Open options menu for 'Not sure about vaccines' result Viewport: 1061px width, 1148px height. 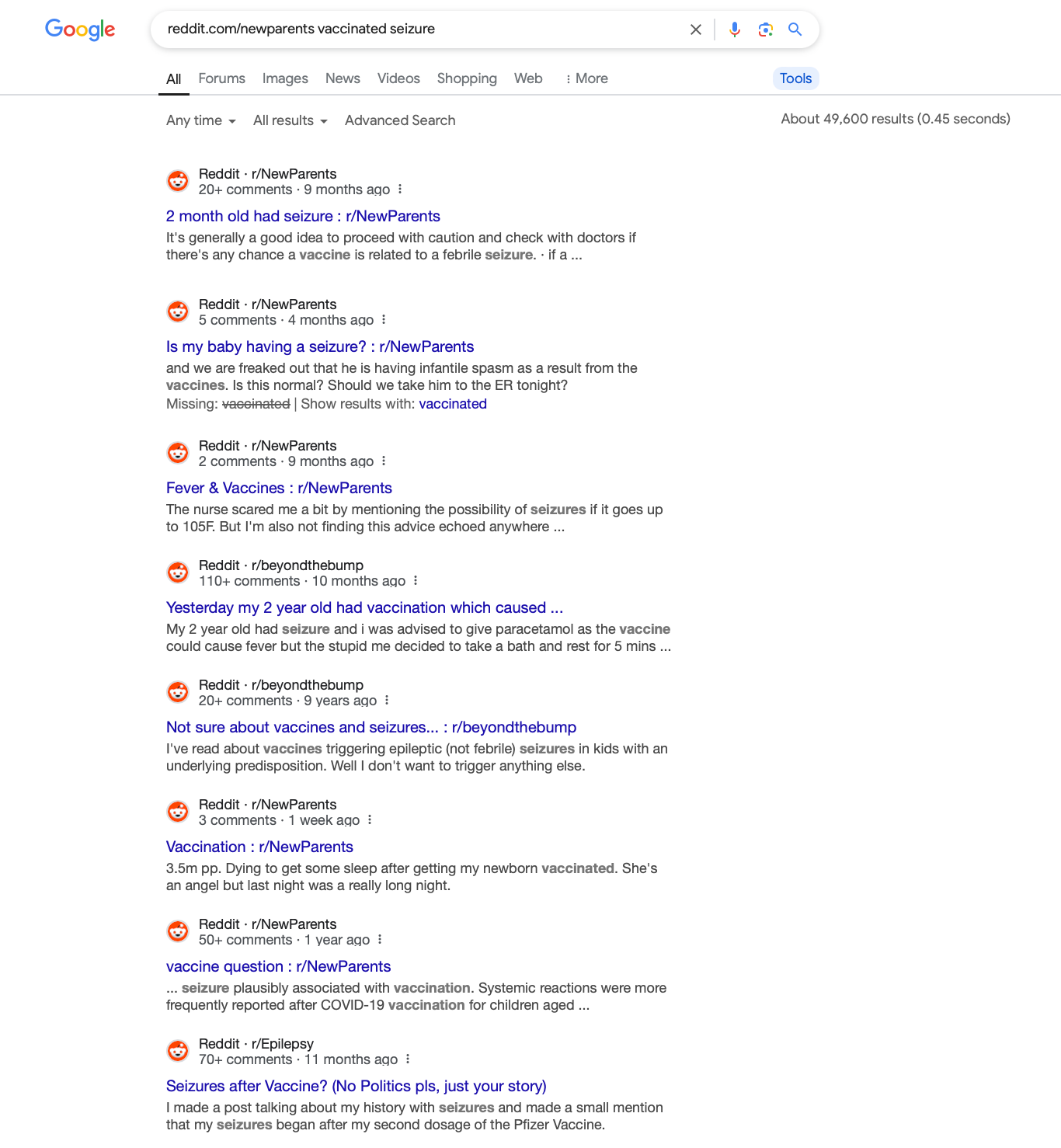pos(387,701)
